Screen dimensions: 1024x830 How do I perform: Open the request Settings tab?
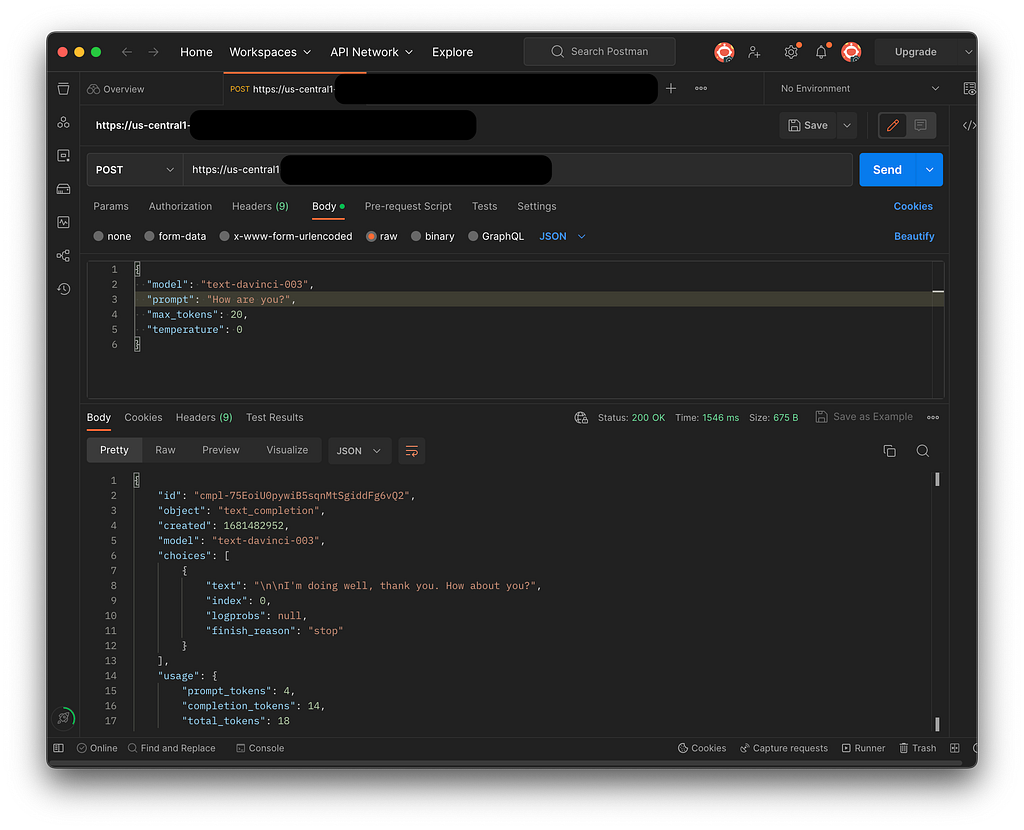(537, 206)
